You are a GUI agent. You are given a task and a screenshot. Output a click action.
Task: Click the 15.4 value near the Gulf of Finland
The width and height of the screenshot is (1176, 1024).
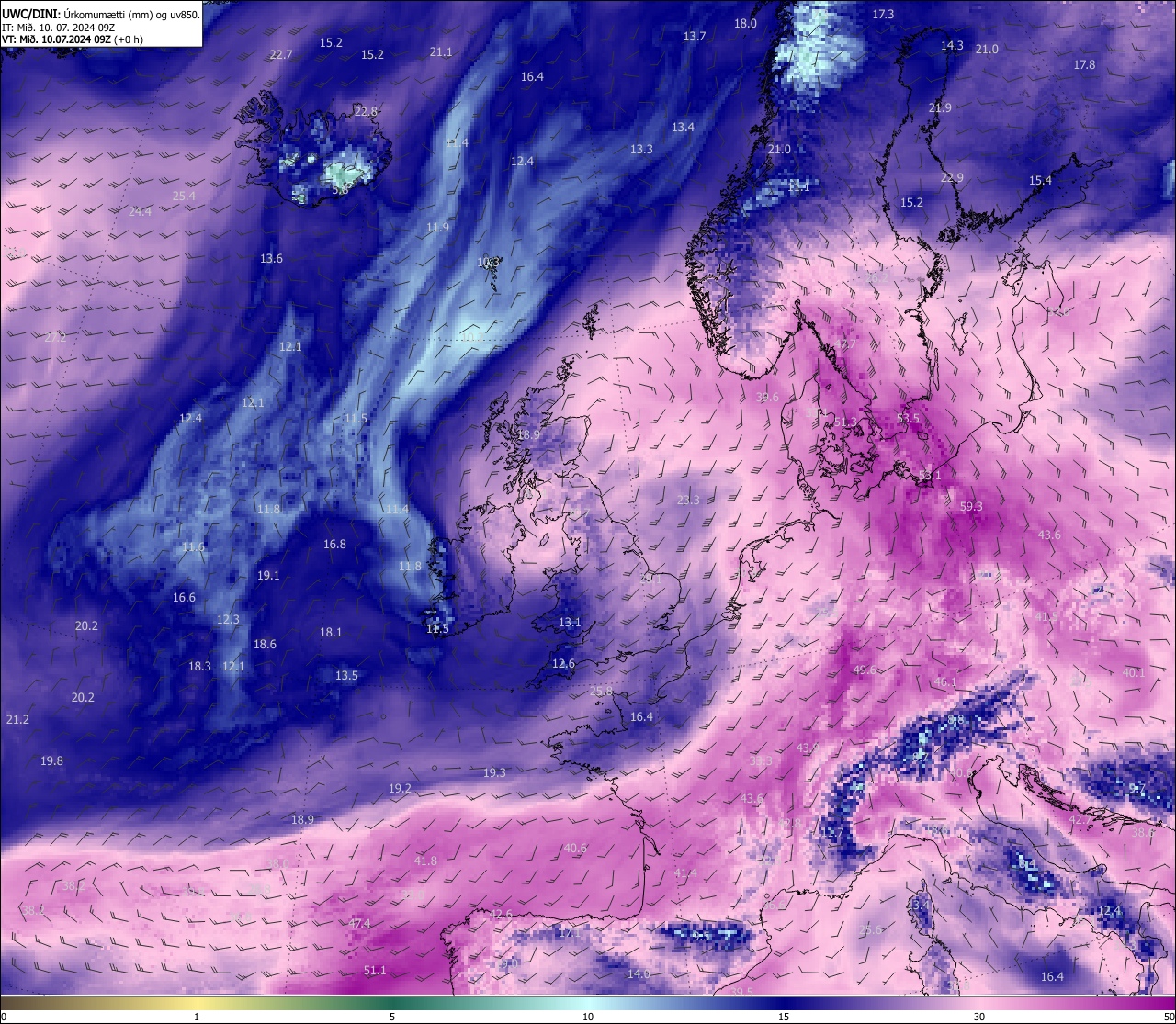[1040, 181]
